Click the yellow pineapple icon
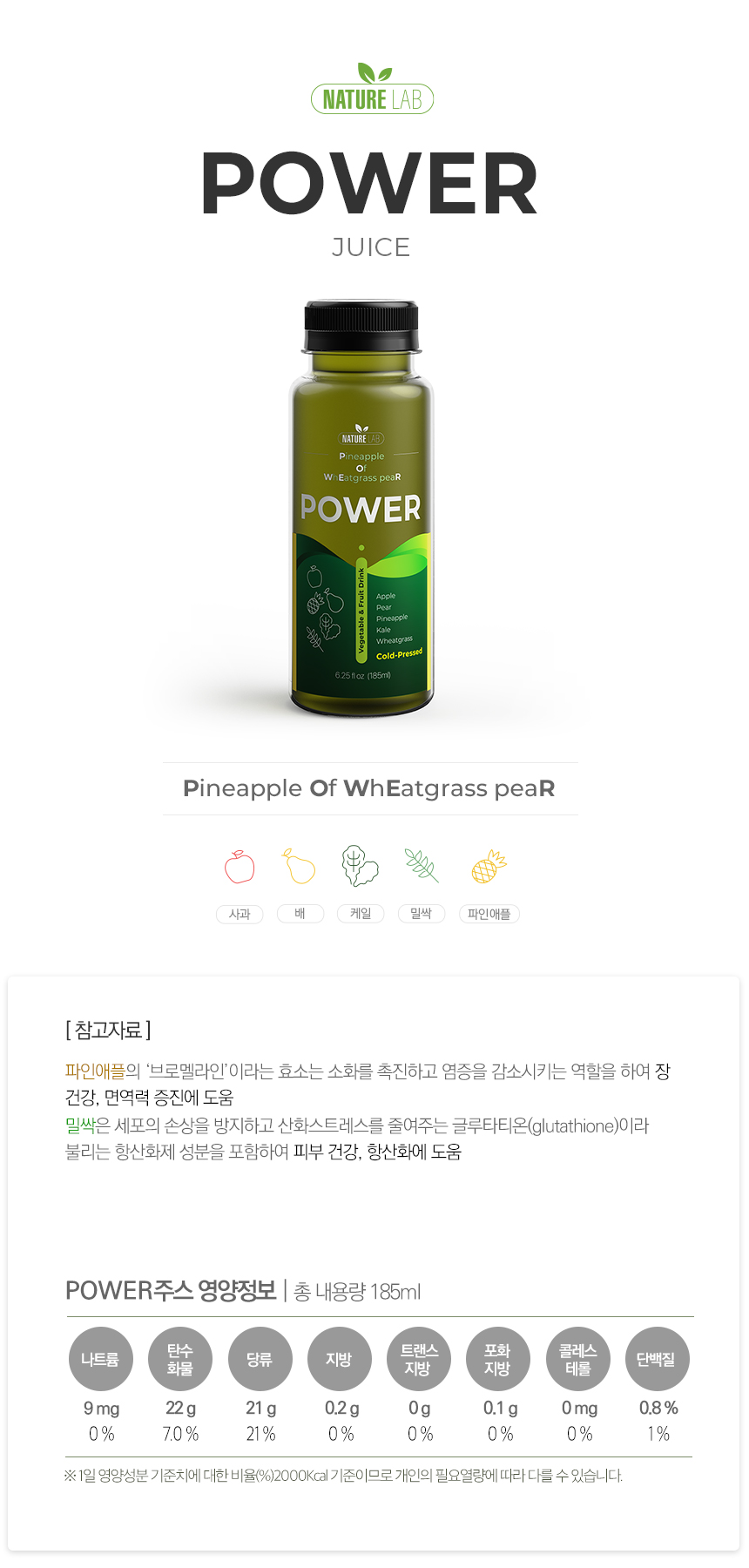Viewport: 749px width, 1568px height. 489,866
